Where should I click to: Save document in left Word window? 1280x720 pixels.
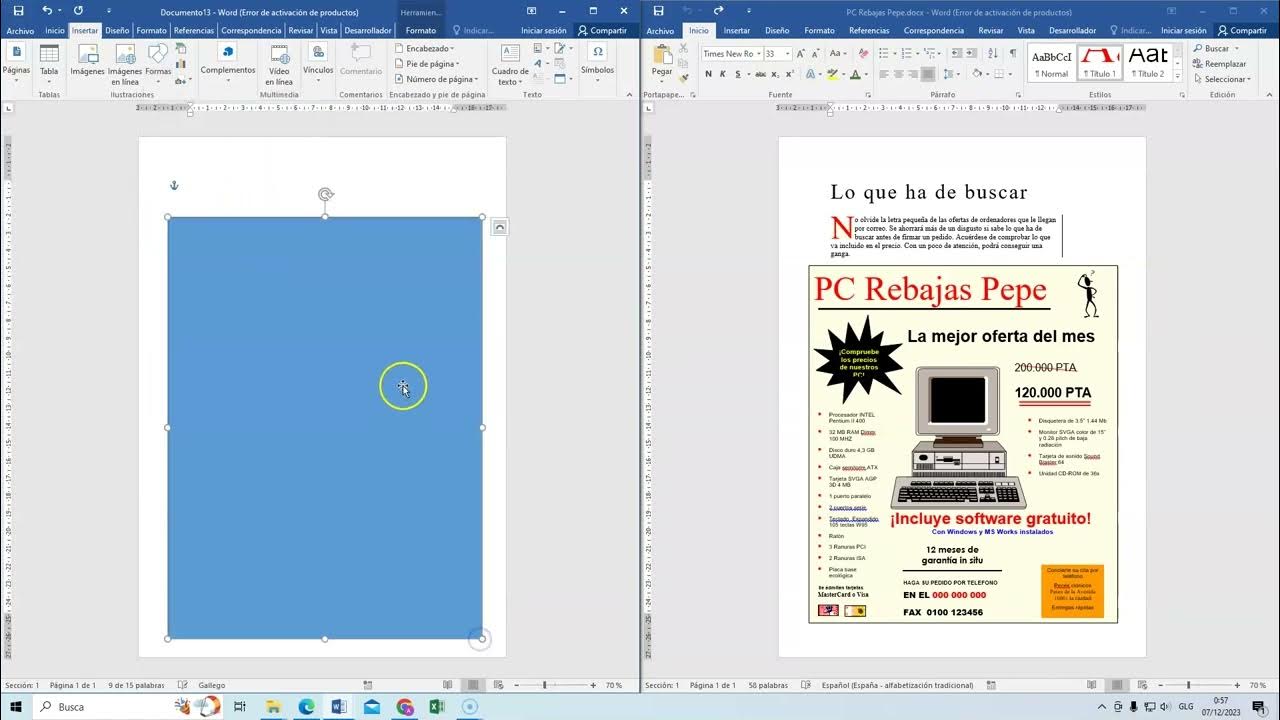tap(18, 11)
